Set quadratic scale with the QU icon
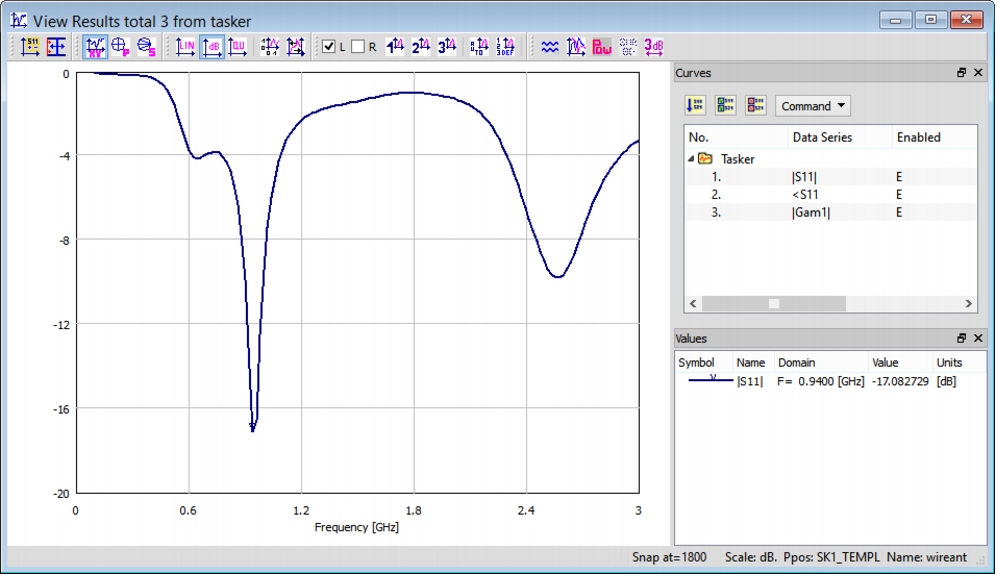The width and height of the screenshot is (997, 576). [237, 46]
